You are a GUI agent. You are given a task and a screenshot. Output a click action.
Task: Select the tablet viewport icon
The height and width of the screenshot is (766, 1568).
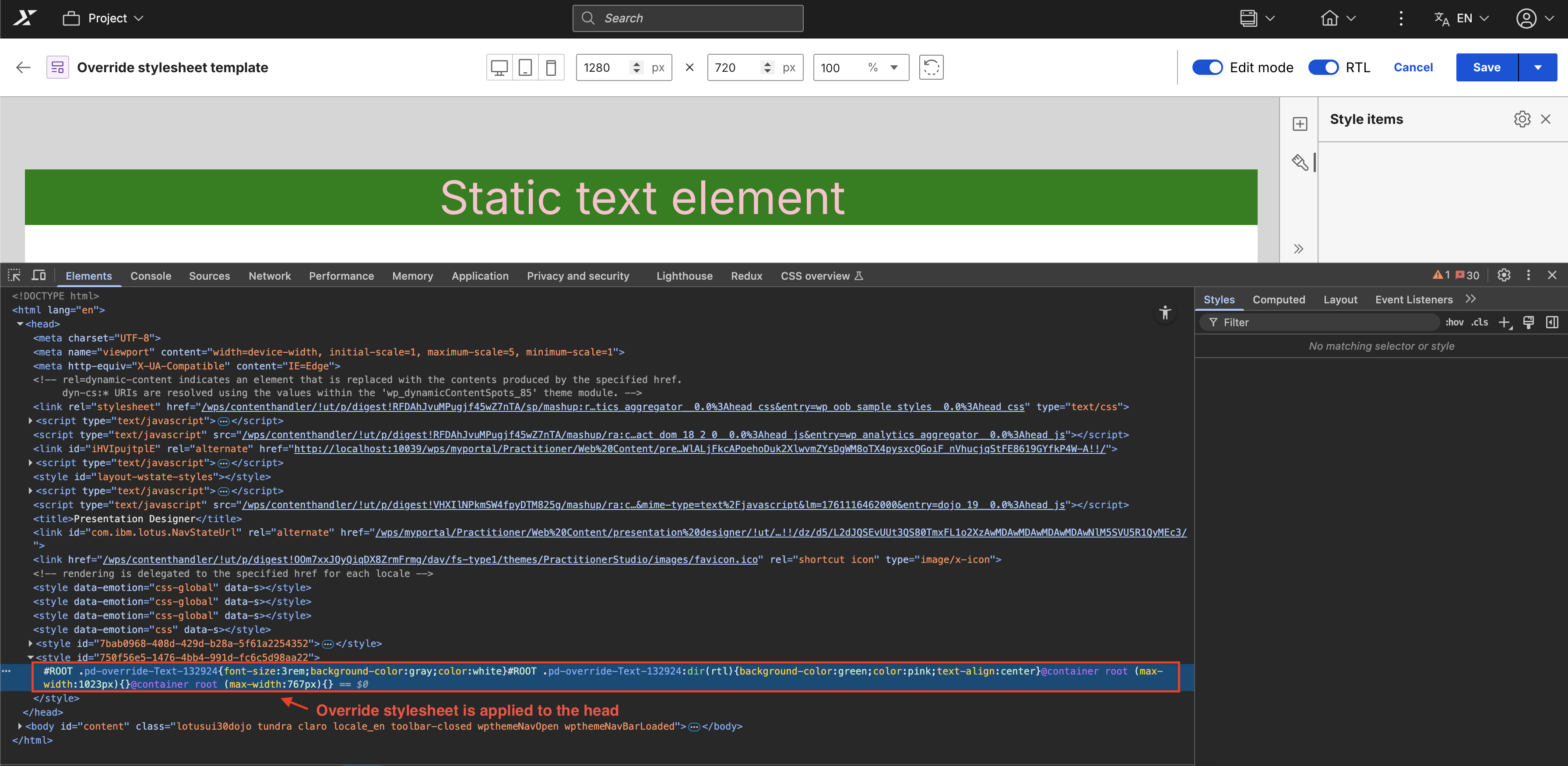[x=525, y=67]
